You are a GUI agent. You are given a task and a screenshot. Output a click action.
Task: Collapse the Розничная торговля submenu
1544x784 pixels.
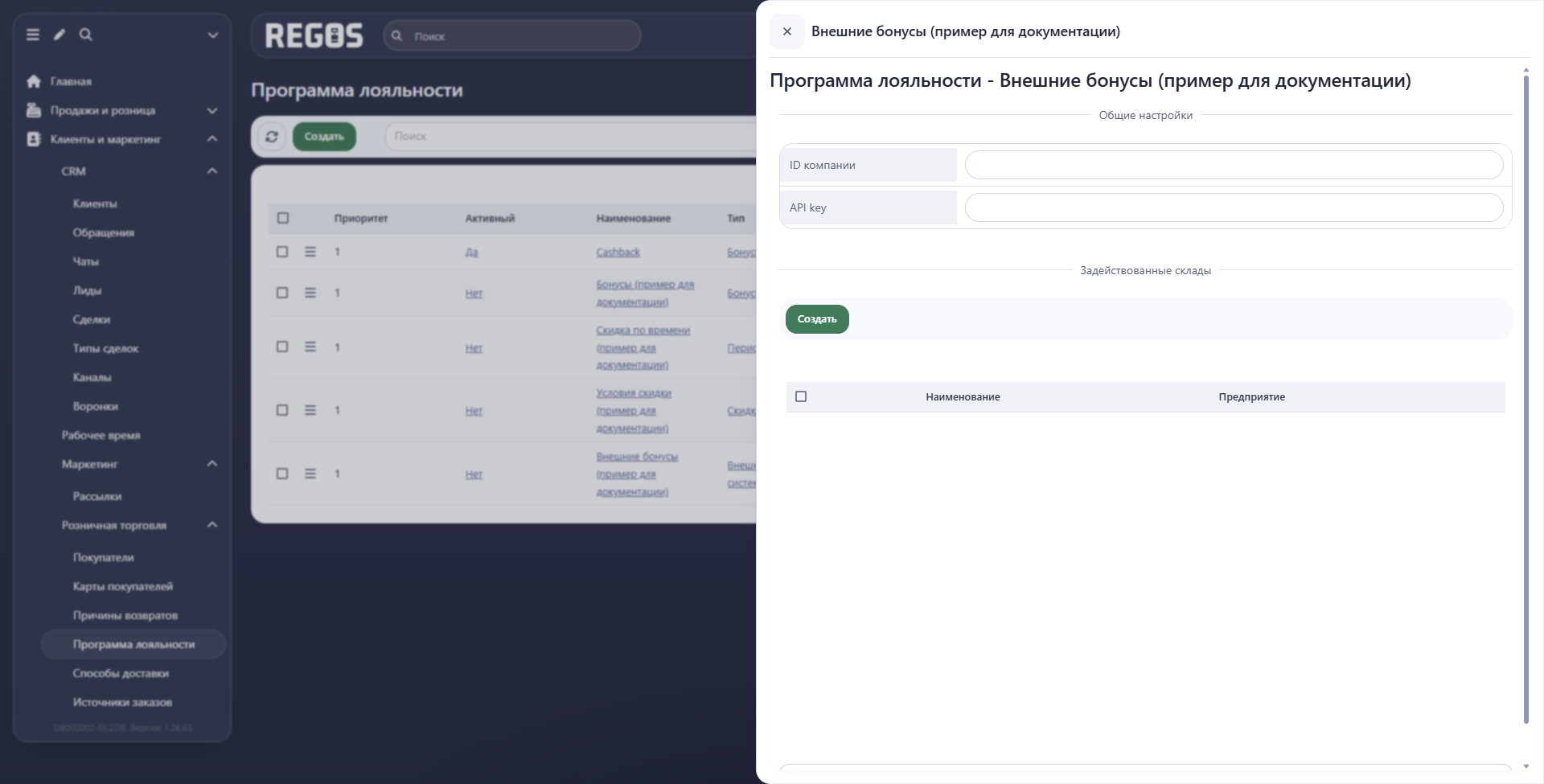212,525
